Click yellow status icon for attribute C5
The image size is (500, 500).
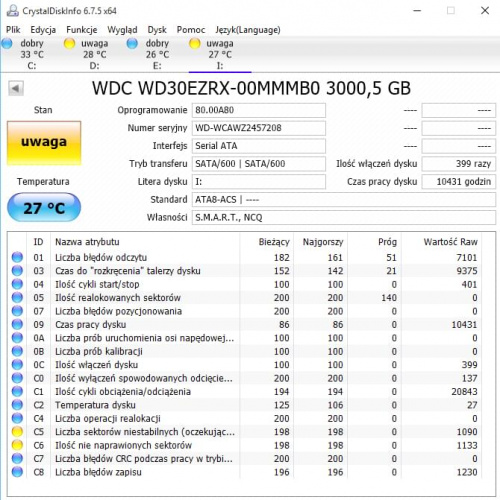tap(17, 432)
